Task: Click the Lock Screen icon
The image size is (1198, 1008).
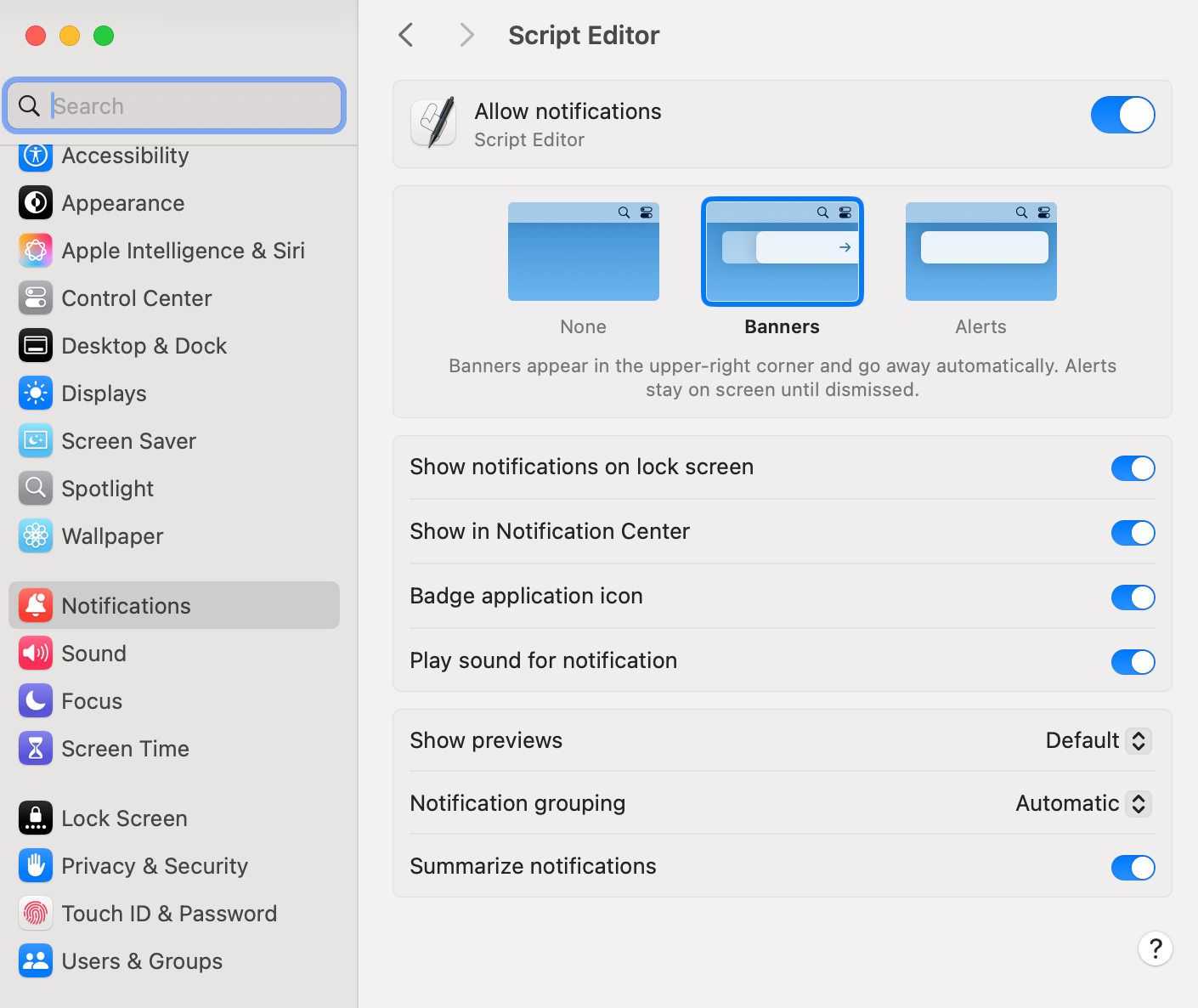Action: click(36, 818)
